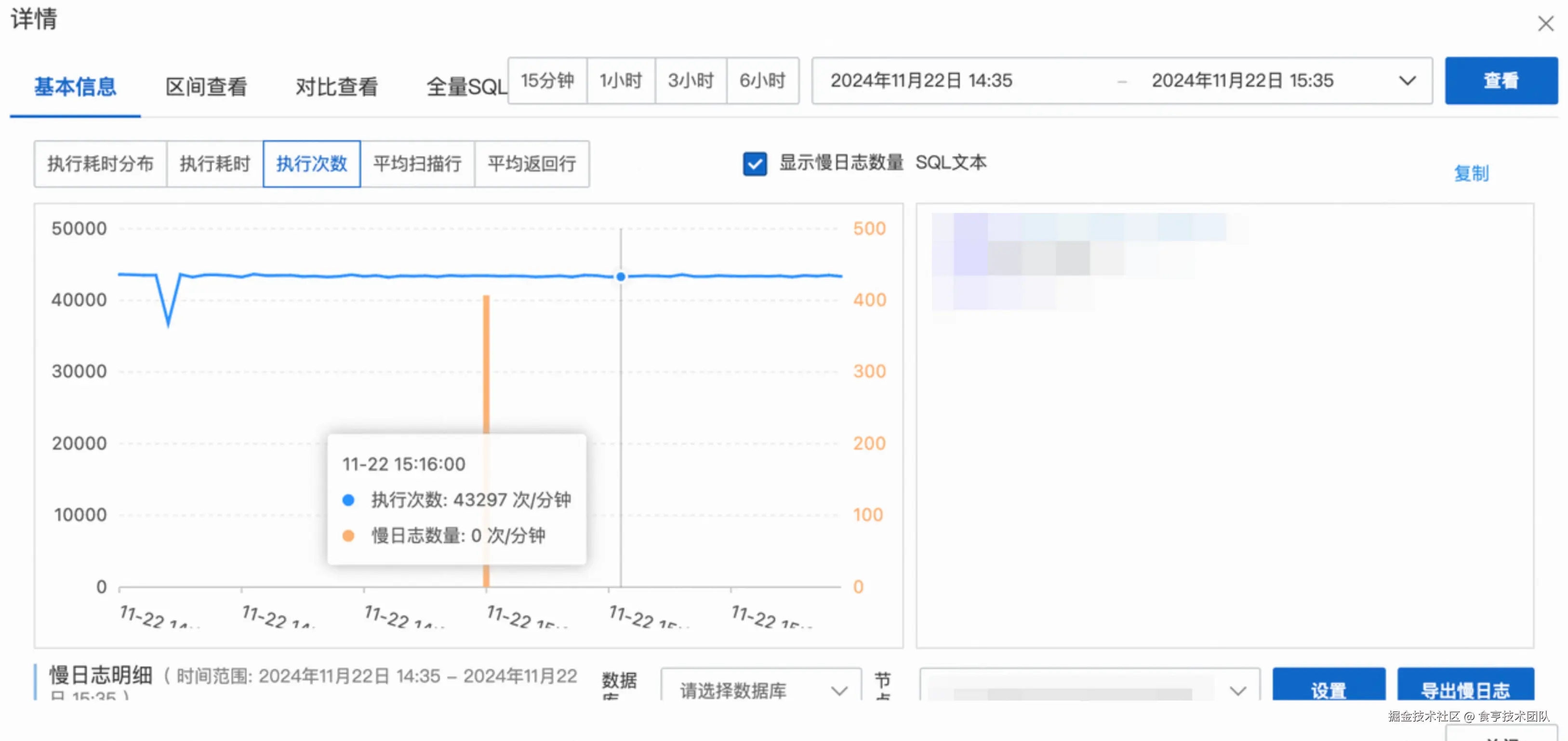Expand the date range picker chevron
Viewport: 1568px width, 741px height.
pos(1407,81)
